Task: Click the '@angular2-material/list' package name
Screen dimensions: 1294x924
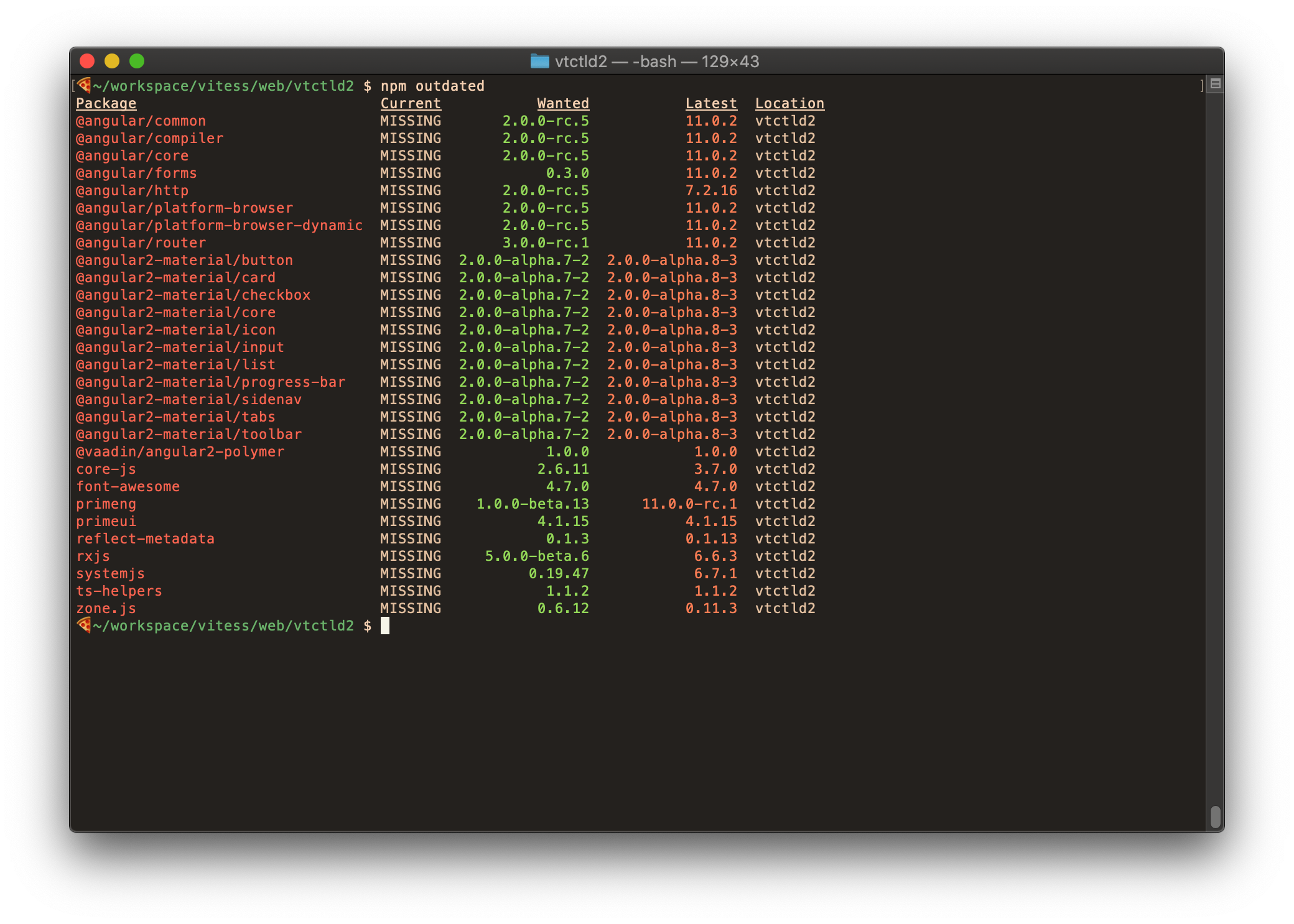Action: coord(176,364)
